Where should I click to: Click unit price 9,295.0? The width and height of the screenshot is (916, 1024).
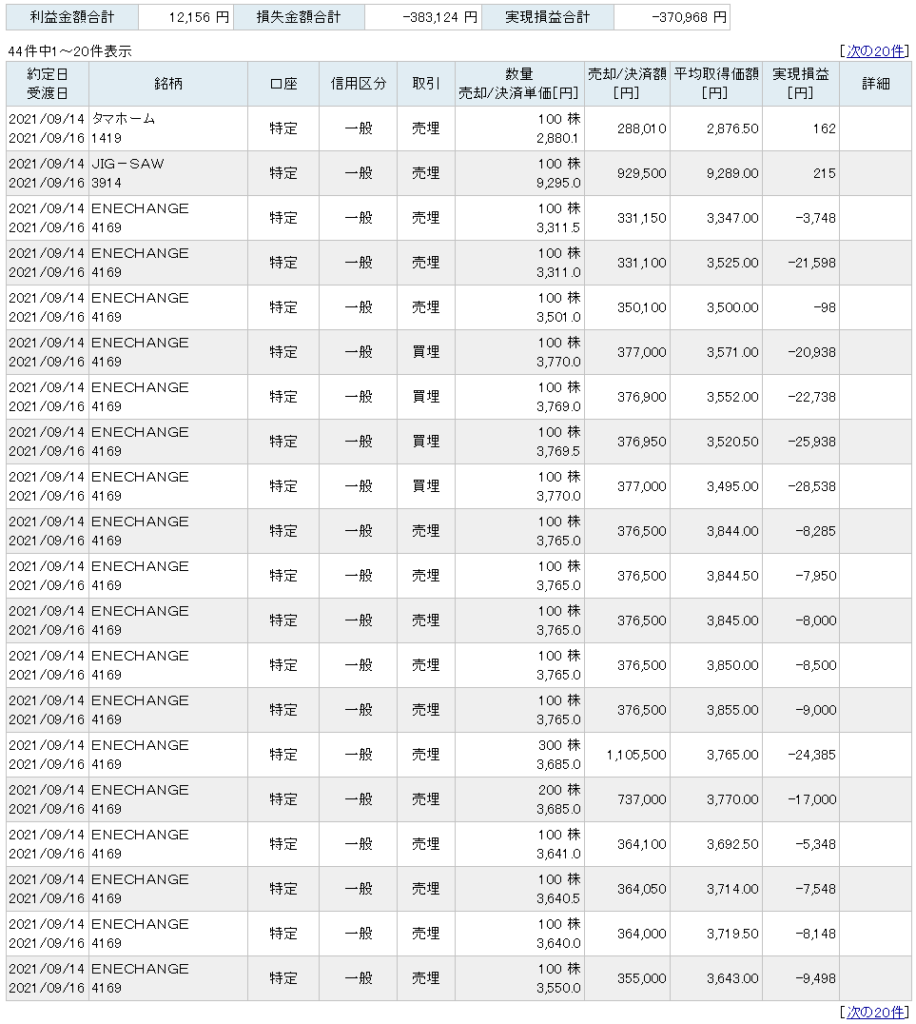click(558, 183)
